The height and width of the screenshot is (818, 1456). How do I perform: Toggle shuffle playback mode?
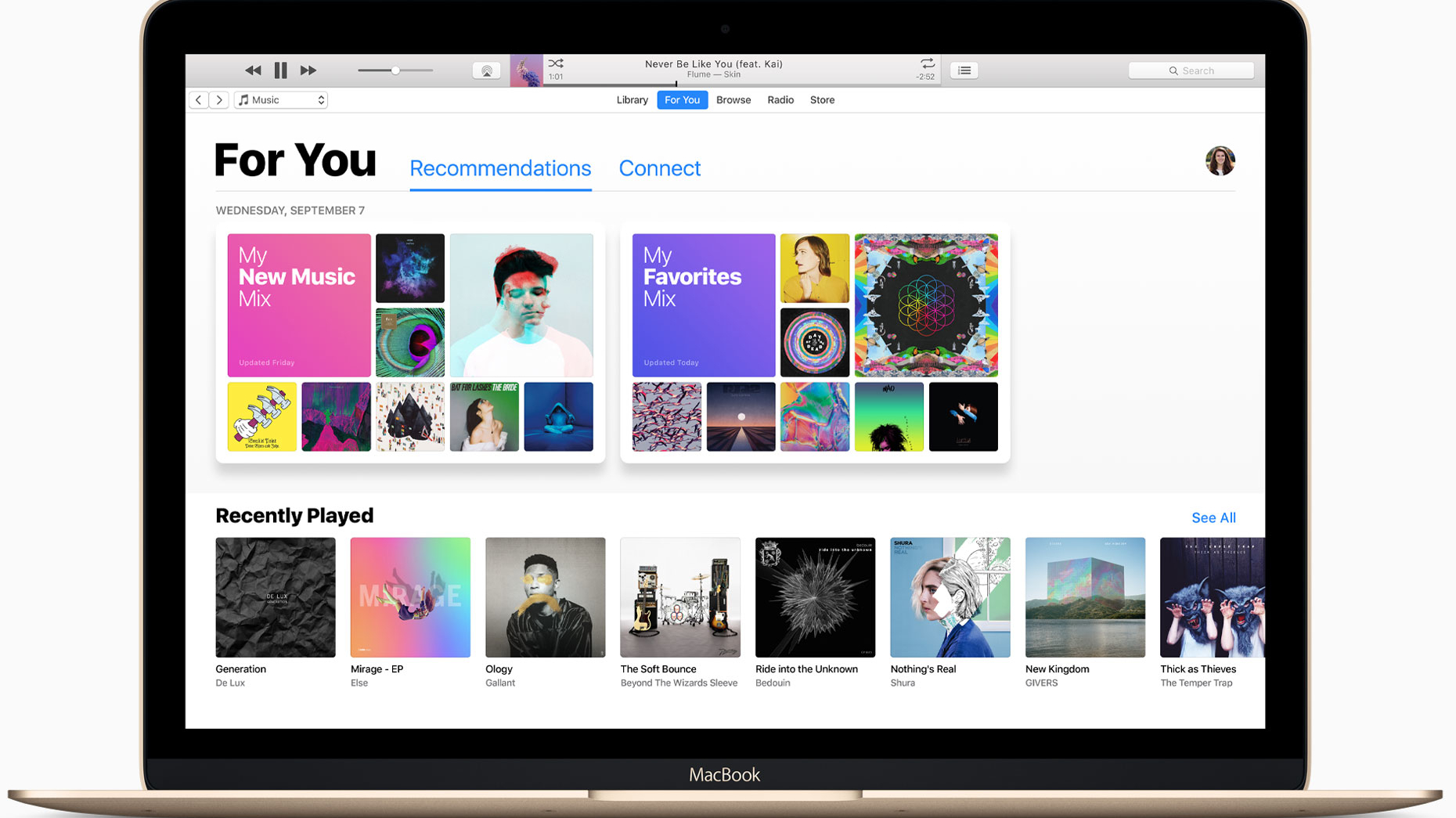pyautogui.click(x=556, y=63)
